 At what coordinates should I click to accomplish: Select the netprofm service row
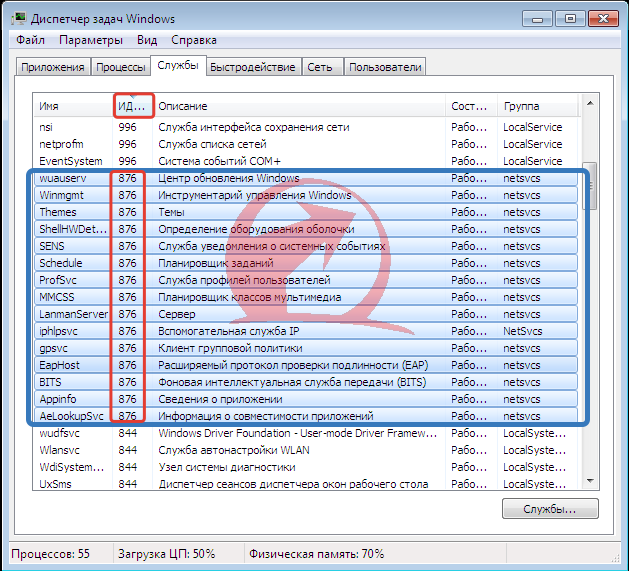click(306, 144)
